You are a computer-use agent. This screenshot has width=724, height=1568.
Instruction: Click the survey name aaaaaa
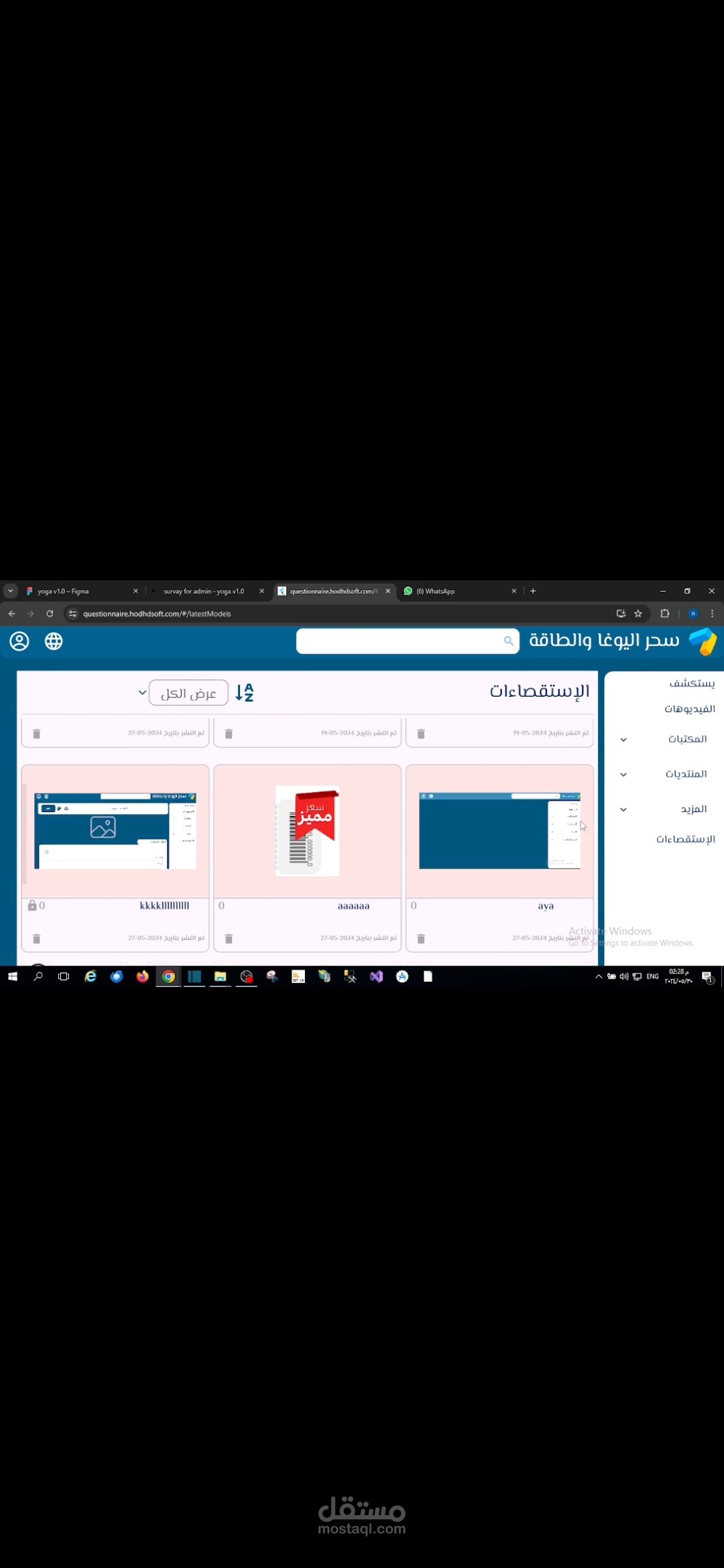point(353,906)
